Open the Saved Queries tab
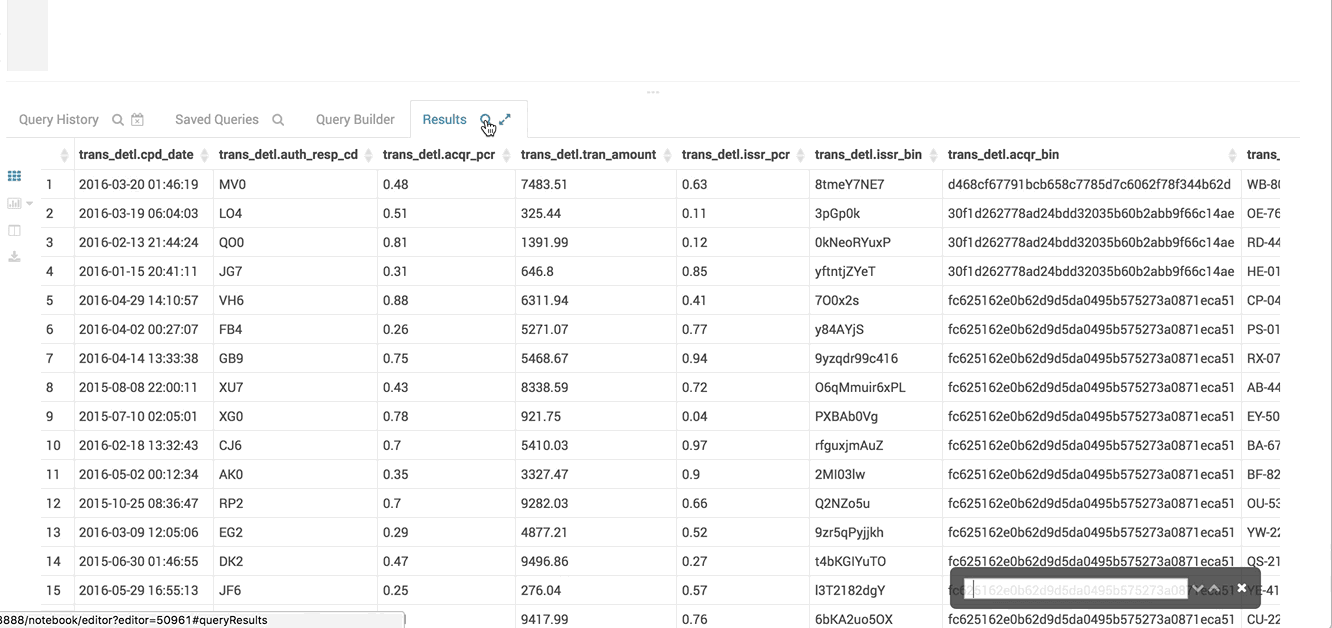This screenshot has height=628, width=1332. pyautogui.click(x=217, y=120)
